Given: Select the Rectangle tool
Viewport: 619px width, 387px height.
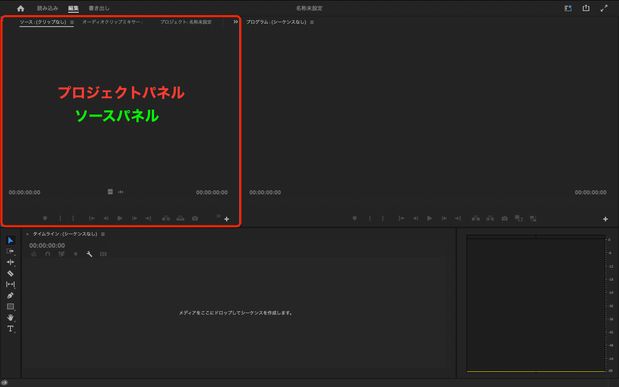Looking at the screenshot, I should click(11, 306).
